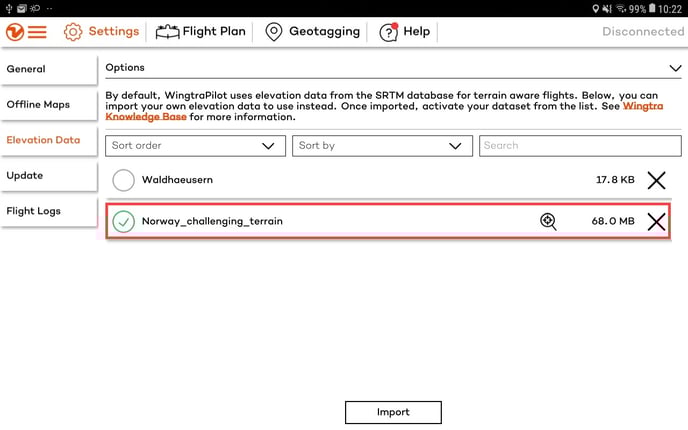Select the Waldhaeusern radio button
The height and width of the screenshot is (430, 688).
(x=123, y=180)
